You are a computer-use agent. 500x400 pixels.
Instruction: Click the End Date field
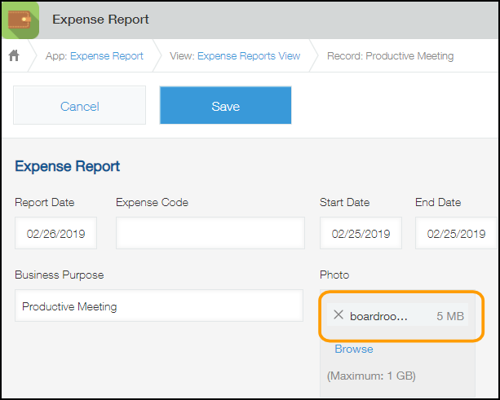point(456,233)
